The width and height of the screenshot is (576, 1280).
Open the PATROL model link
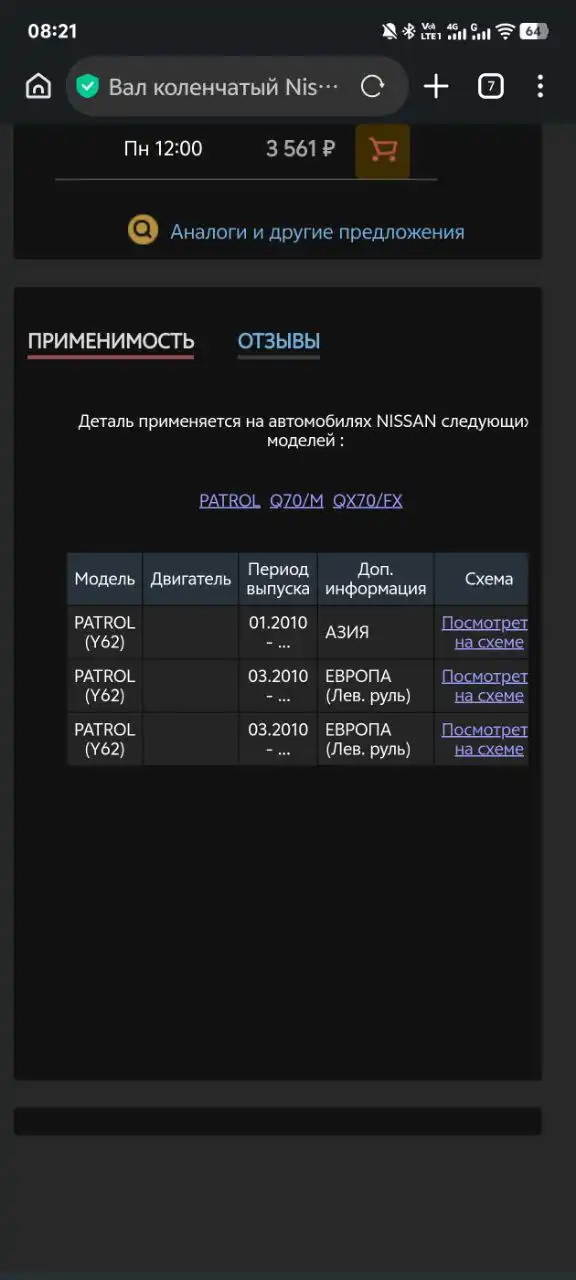(x=229, y=500)
